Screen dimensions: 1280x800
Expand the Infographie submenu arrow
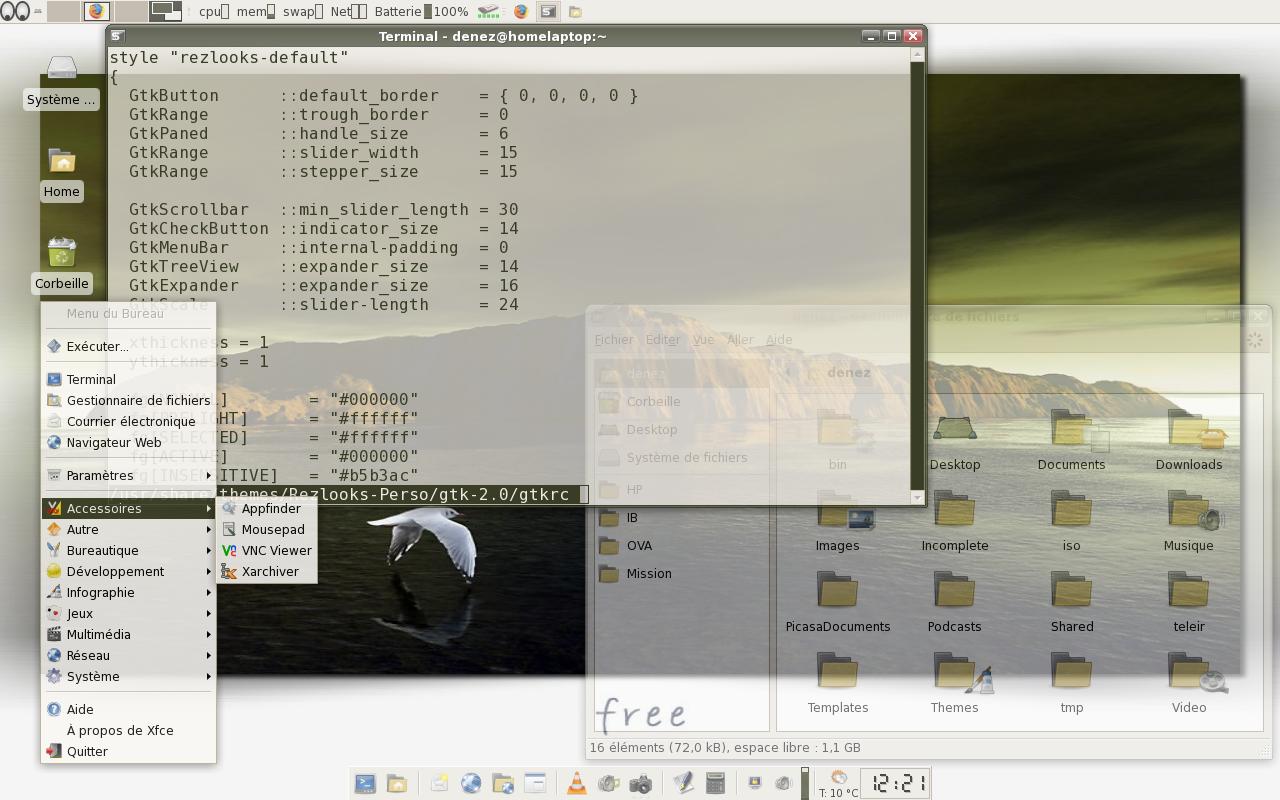(209, 592)
